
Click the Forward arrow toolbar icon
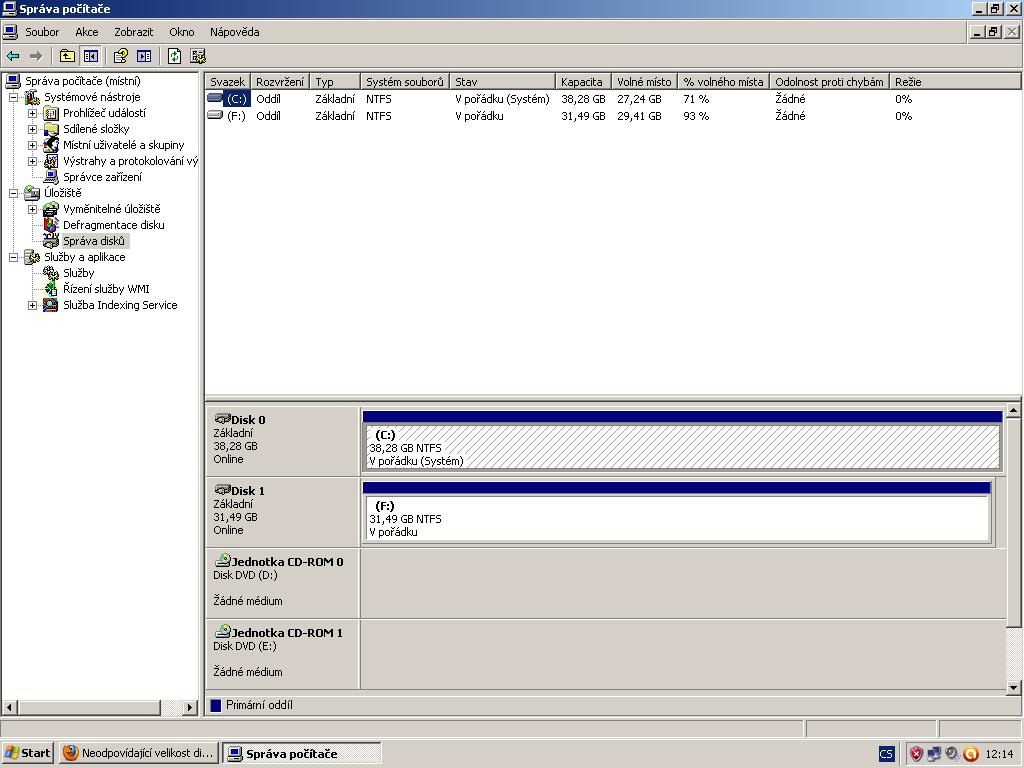[x=36, y=56]
